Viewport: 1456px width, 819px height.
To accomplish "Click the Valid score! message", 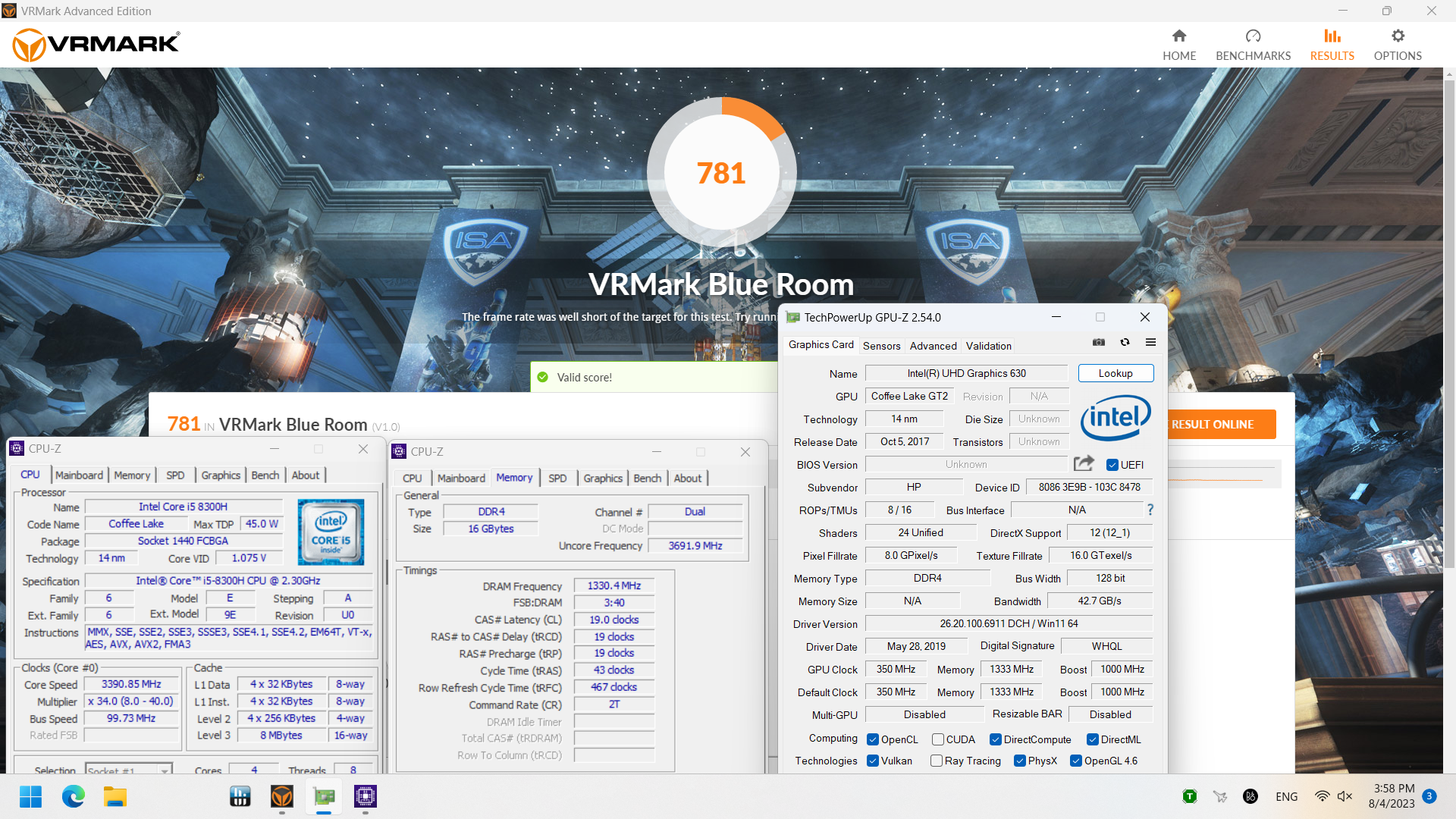I will click(584, 377).
